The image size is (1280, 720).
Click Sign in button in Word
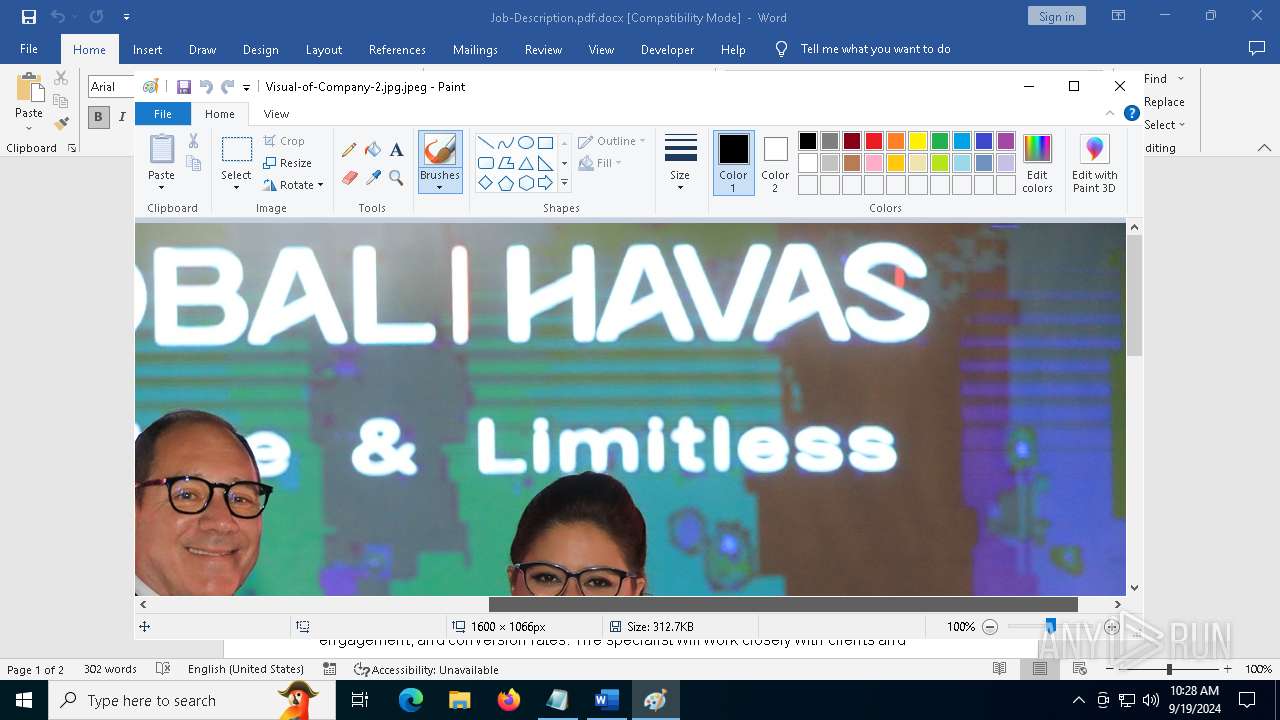coord(1056,16)
